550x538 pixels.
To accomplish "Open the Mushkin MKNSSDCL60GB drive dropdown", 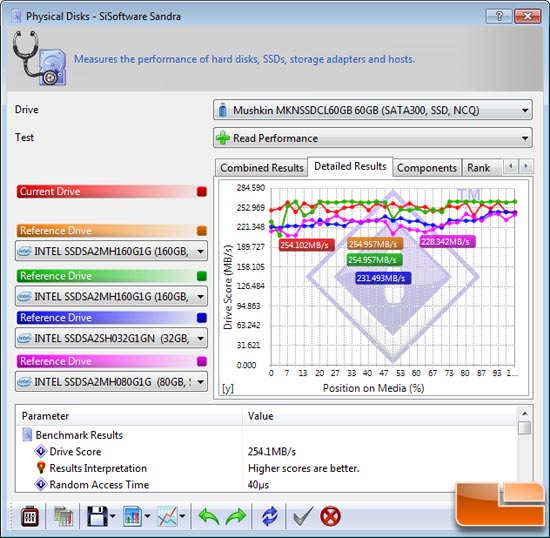I will coord(373,110).
